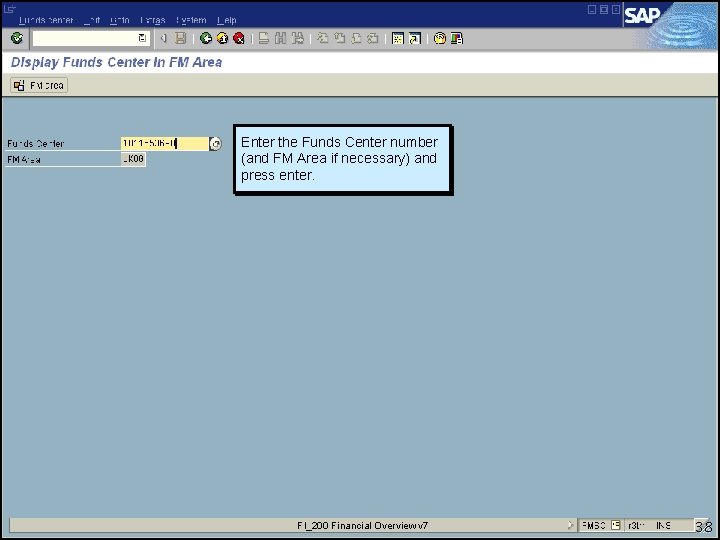Go back with the green Back icon

[x=206, y=39]
